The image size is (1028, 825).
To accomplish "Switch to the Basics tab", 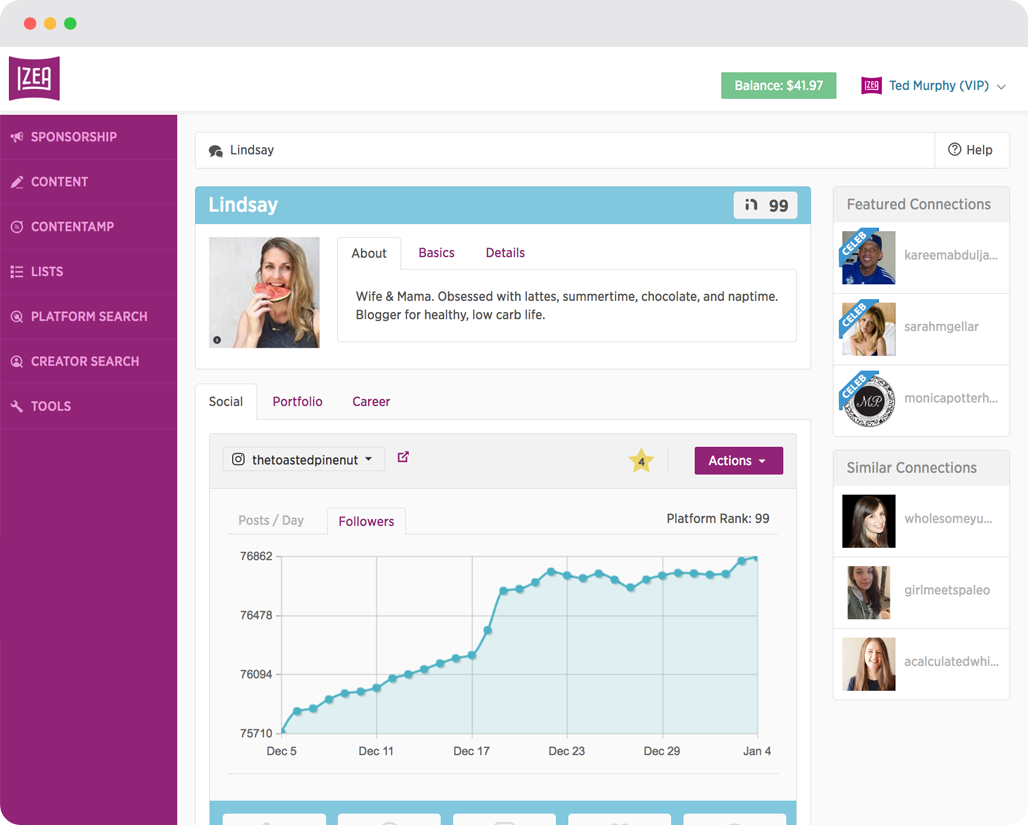I will [x=436, y=252].
